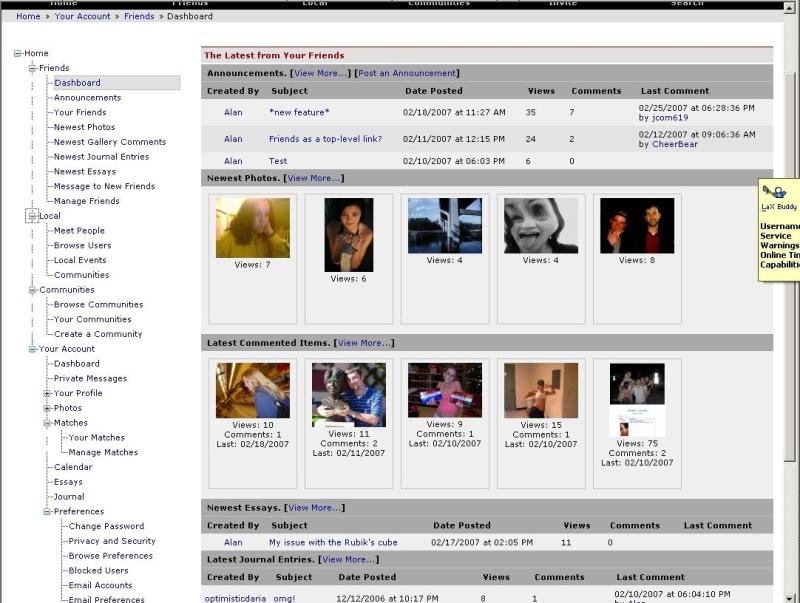
Task: Open 'Friends as a top-level link?' announcement
Action: (x=326, y=139)
